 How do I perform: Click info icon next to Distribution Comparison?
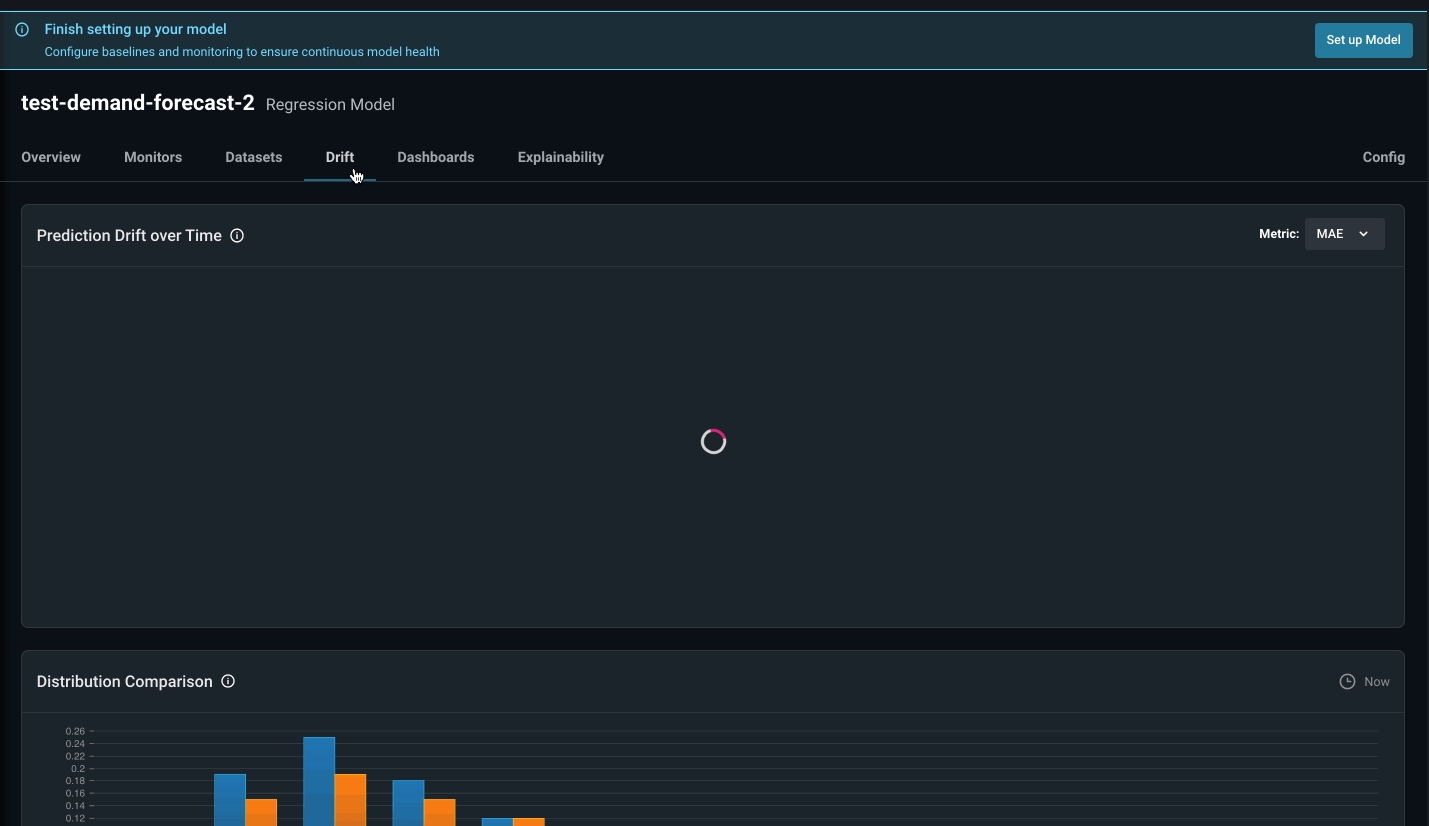228,682
